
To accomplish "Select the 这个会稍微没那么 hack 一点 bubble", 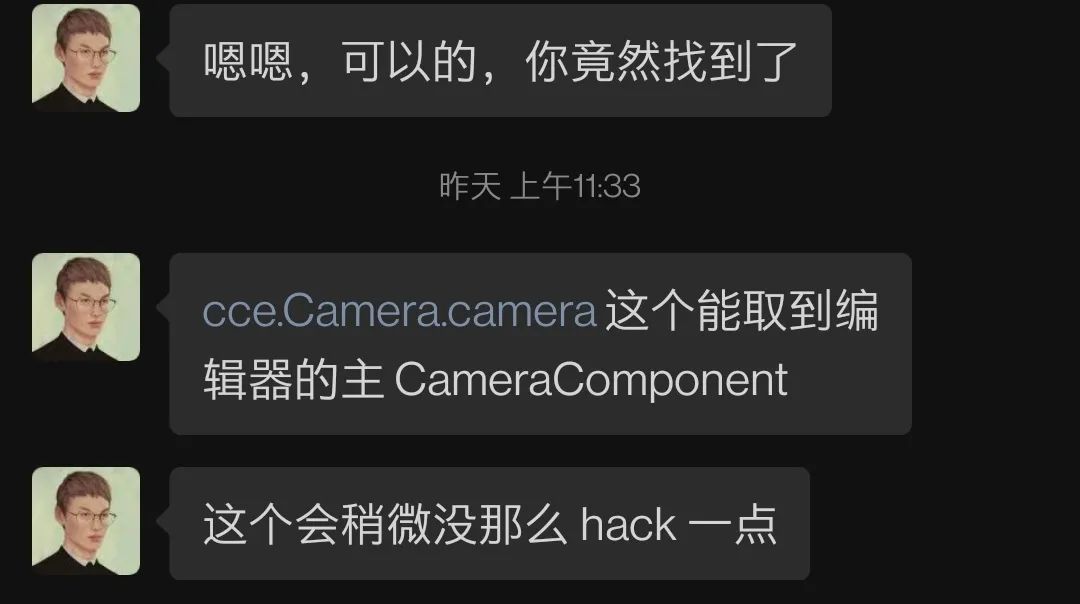I will 490,523.
